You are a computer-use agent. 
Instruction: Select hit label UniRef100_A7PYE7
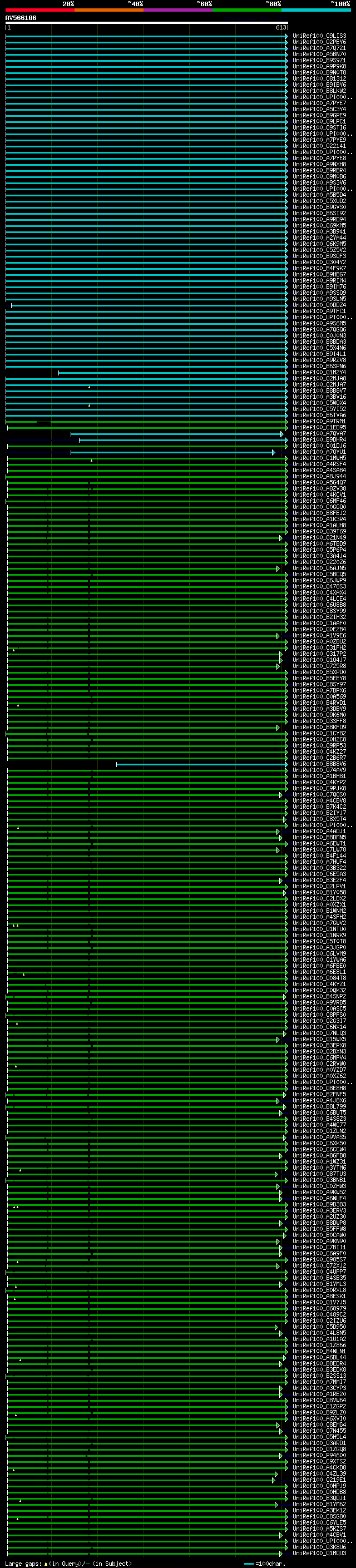[x=319, y=103]
